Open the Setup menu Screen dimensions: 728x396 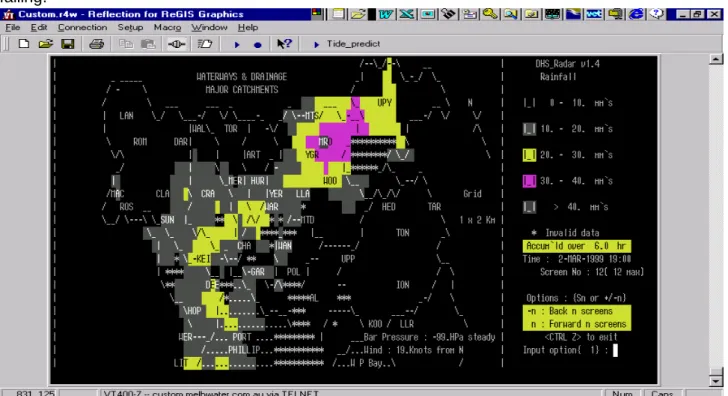click(x=130, y=27)
